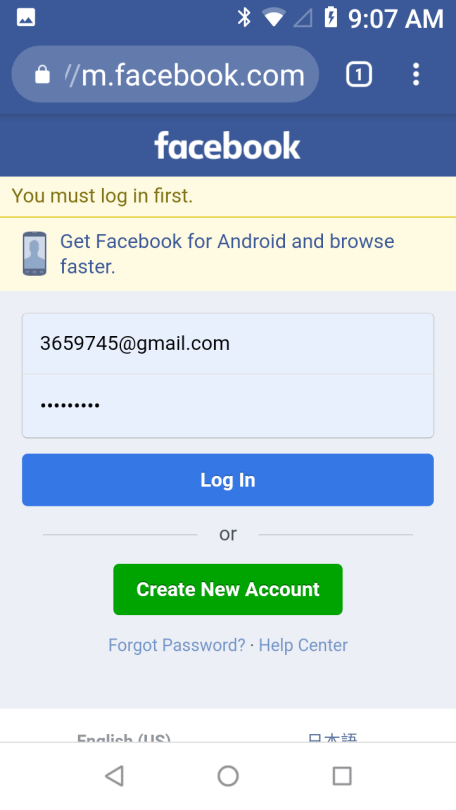
Task: Focus the password field
Action: coord(228,406)
